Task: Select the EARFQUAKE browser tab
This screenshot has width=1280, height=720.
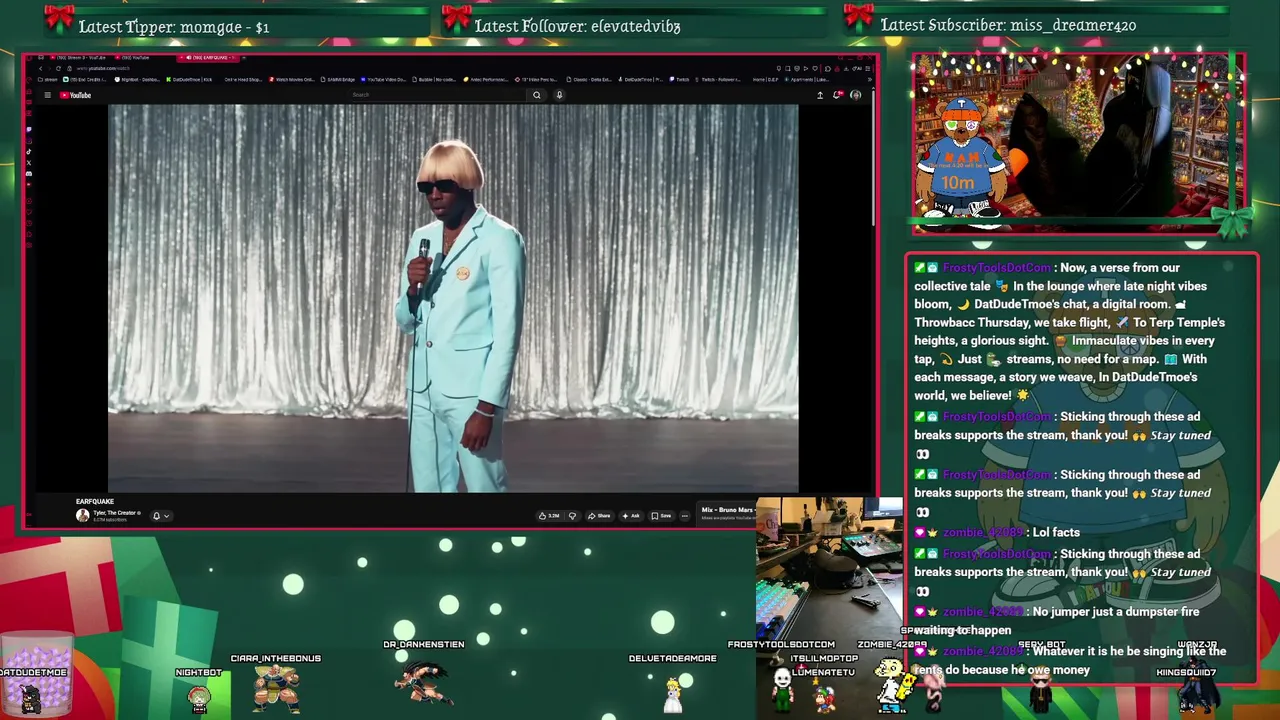Action: pos(207,58)
